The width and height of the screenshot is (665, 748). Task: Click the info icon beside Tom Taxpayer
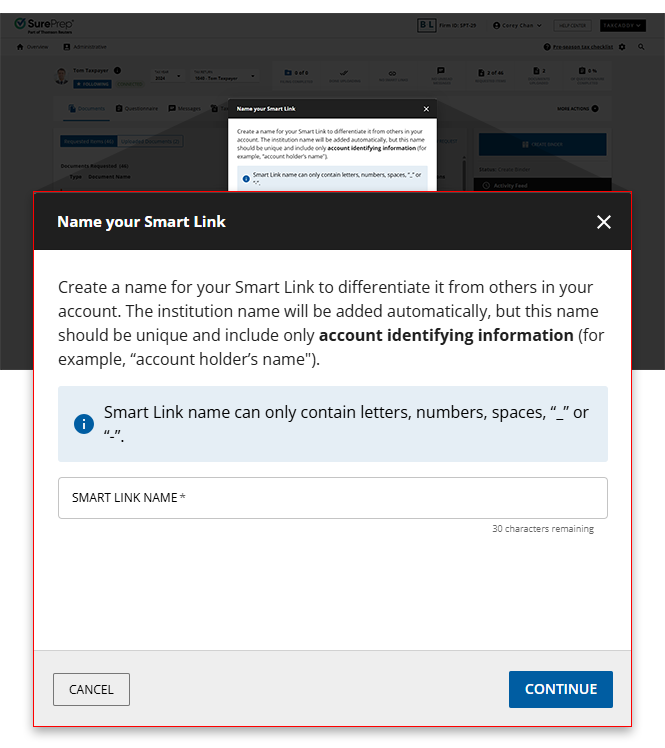[x=117, y=70]
